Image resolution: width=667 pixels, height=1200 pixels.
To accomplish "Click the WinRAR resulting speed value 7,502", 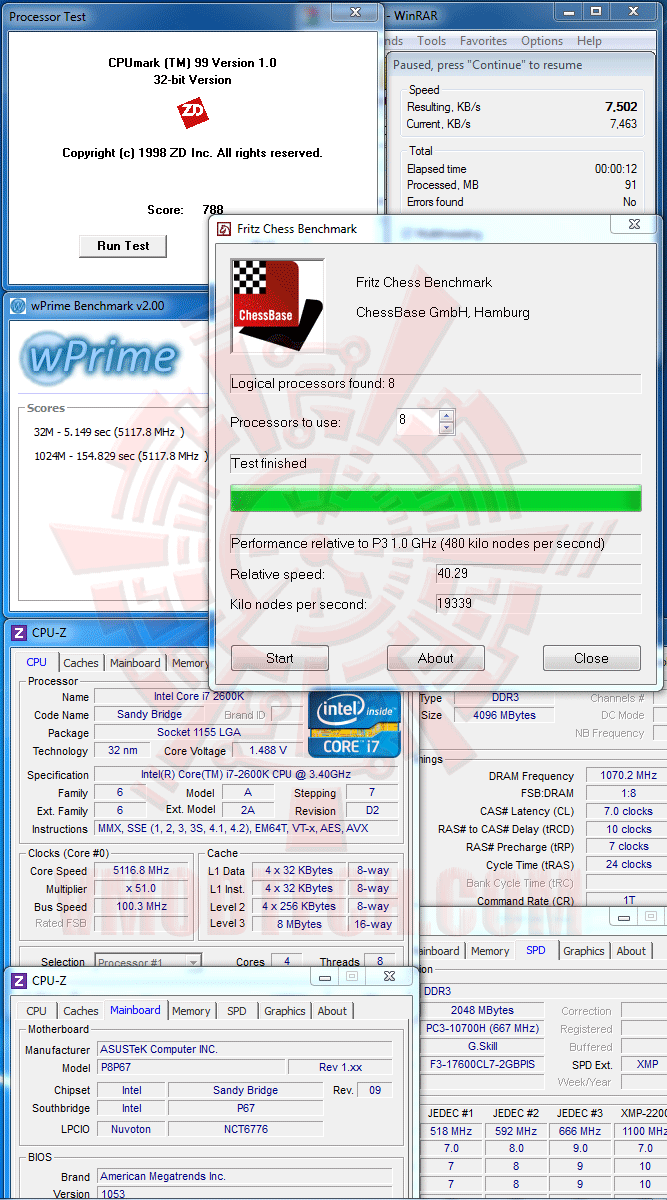I will pos(620,106).
